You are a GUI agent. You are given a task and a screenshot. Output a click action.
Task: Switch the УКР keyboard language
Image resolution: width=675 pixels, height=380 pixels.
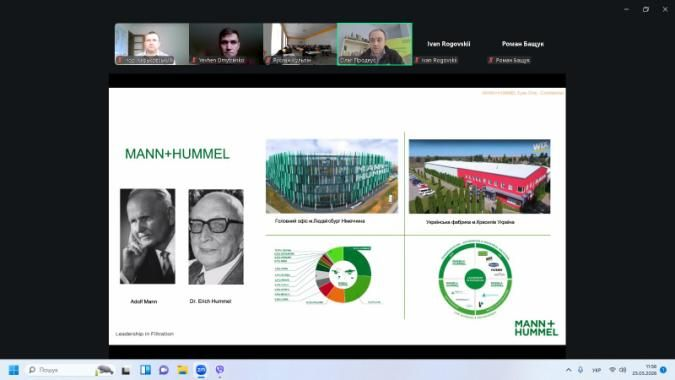[x=596, y=370]
